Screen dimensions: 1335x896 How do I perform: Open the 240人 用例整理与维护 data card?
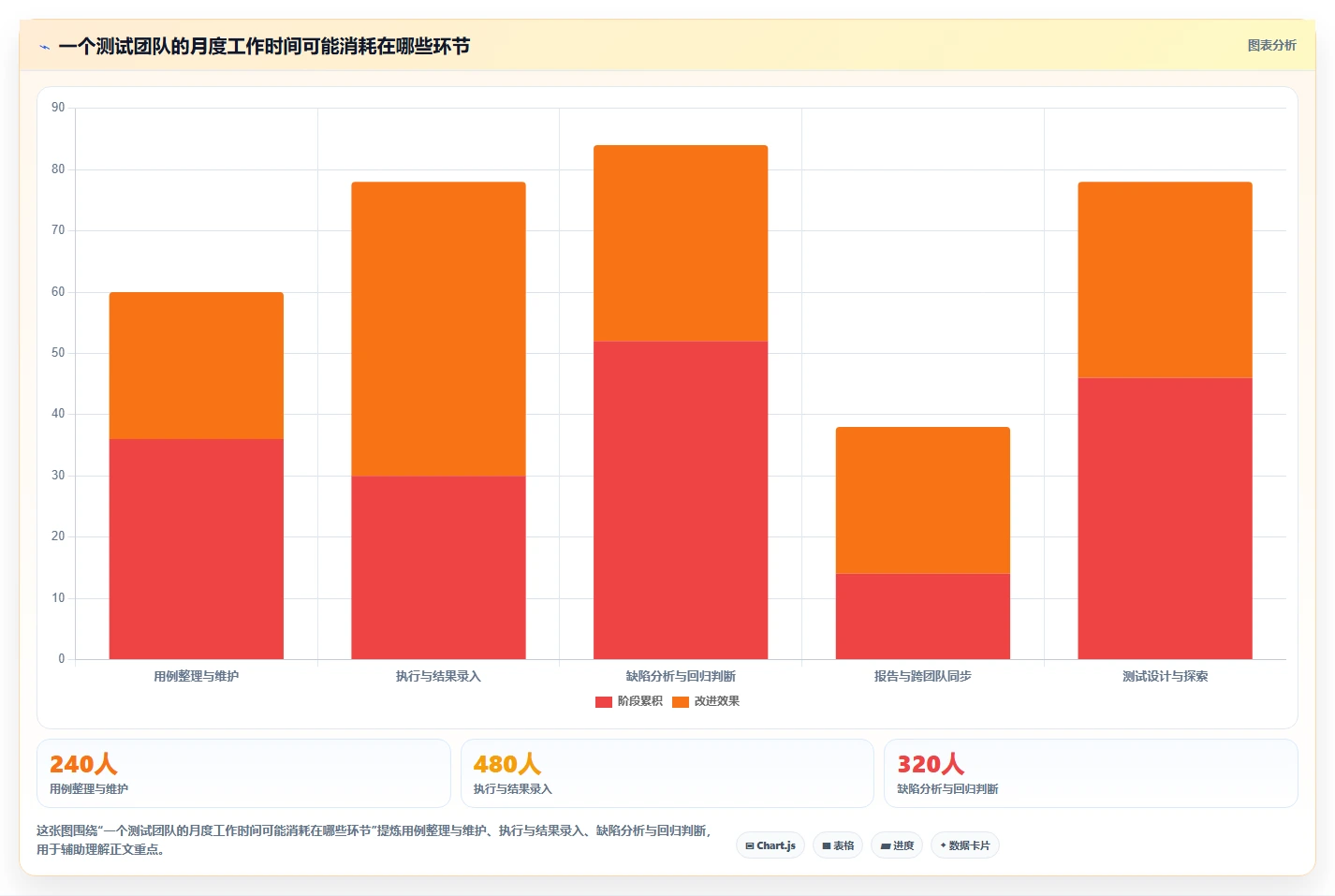(x=243, y=773)
